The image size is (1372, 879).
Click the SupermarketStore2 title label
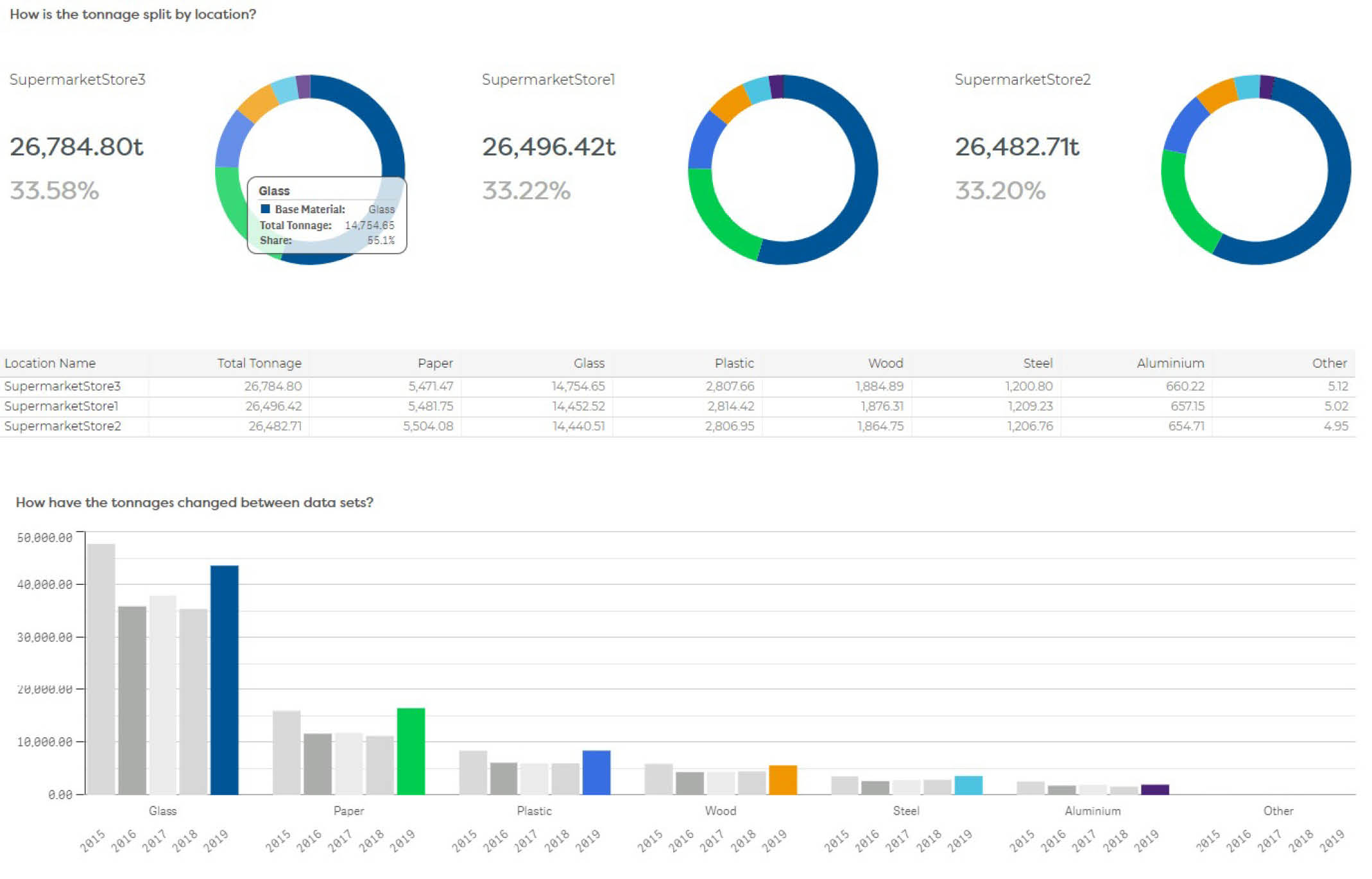click(x=1022, y=79)
